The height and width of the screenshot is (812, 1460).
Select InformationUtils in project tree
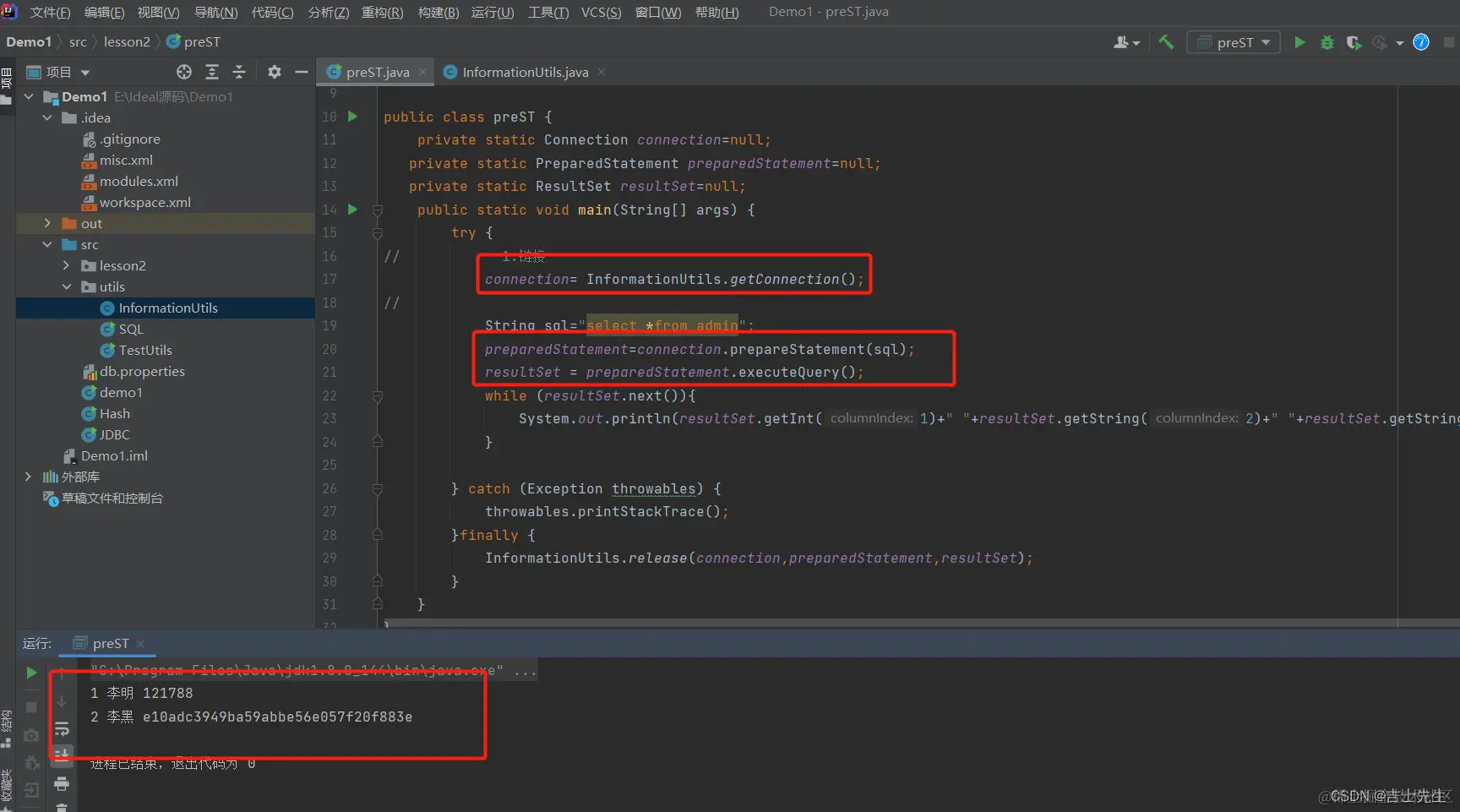(x=168, y=308)
